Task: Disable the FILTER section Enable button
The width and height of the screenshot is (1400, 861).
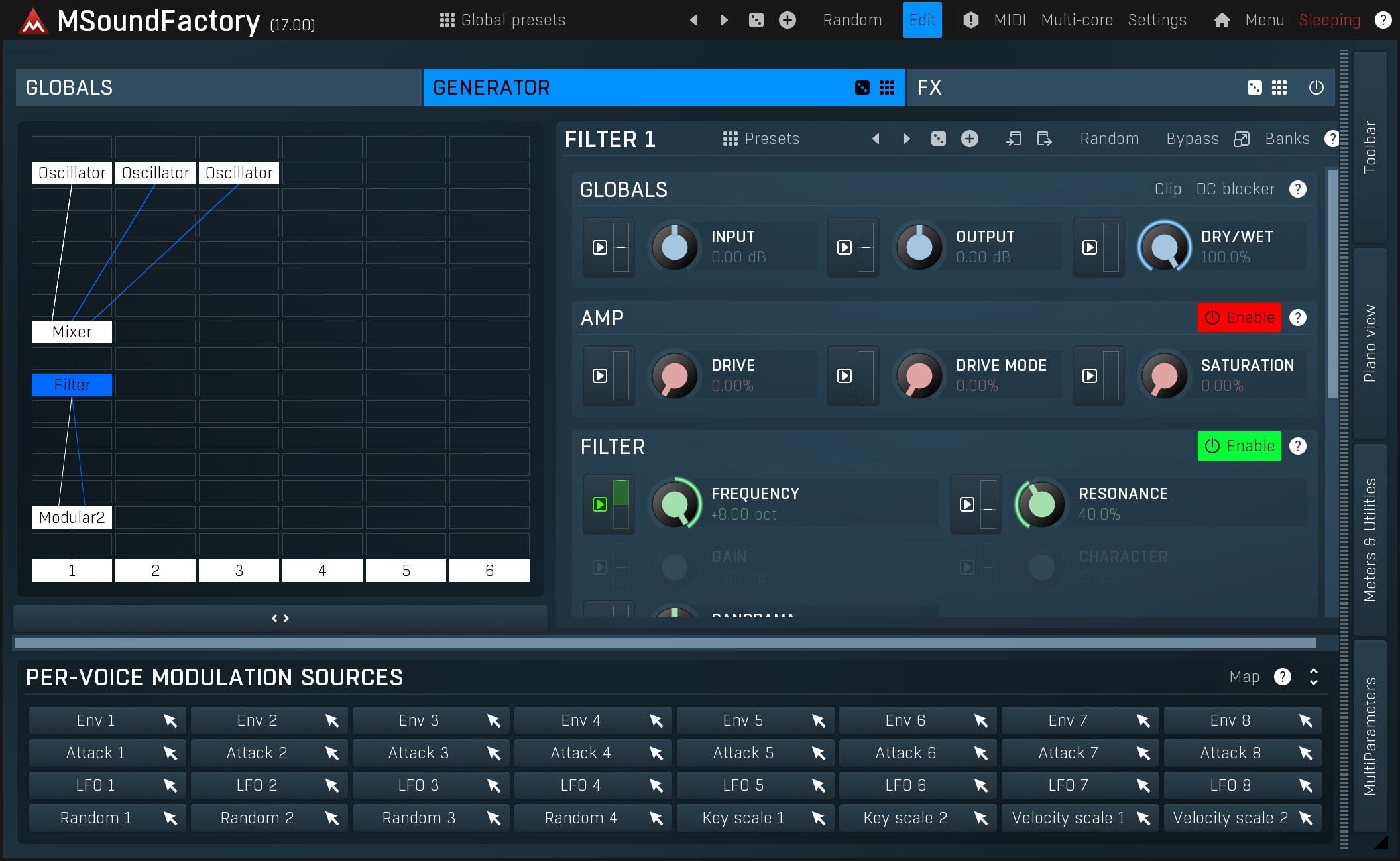Action: pyautogui.click(x=1239, y=446)
